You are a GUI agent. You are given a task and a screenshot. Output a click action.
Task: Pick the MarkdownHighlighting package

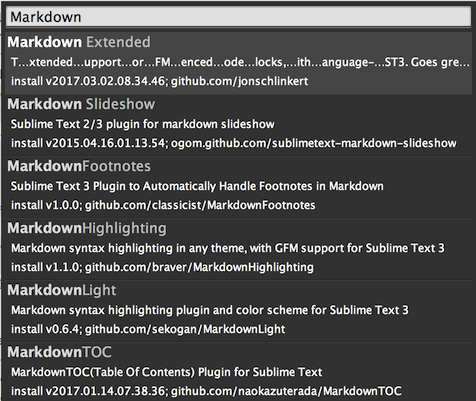pyautogui.click(x=239, y=248)
